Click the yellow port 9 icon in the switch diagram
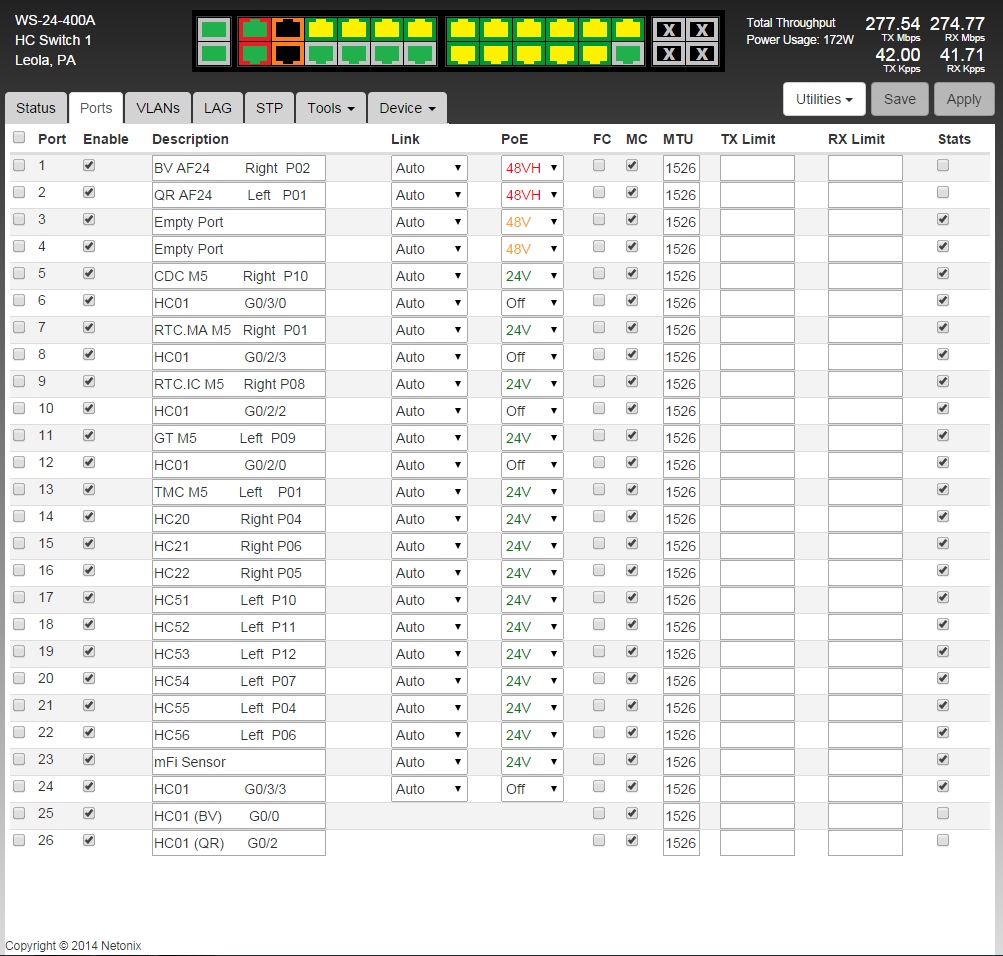 387,29
